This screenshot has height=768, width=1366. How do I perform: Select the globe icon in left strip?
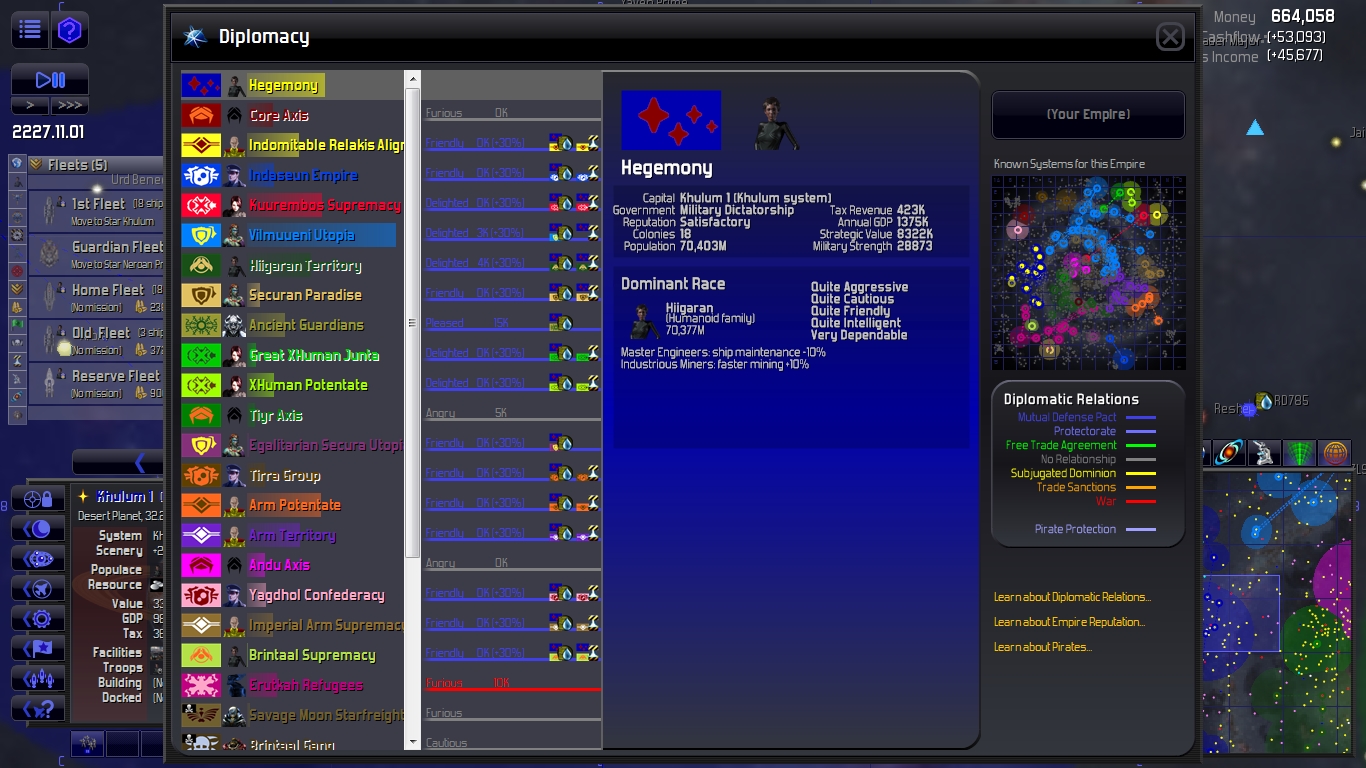pos(17,163)
